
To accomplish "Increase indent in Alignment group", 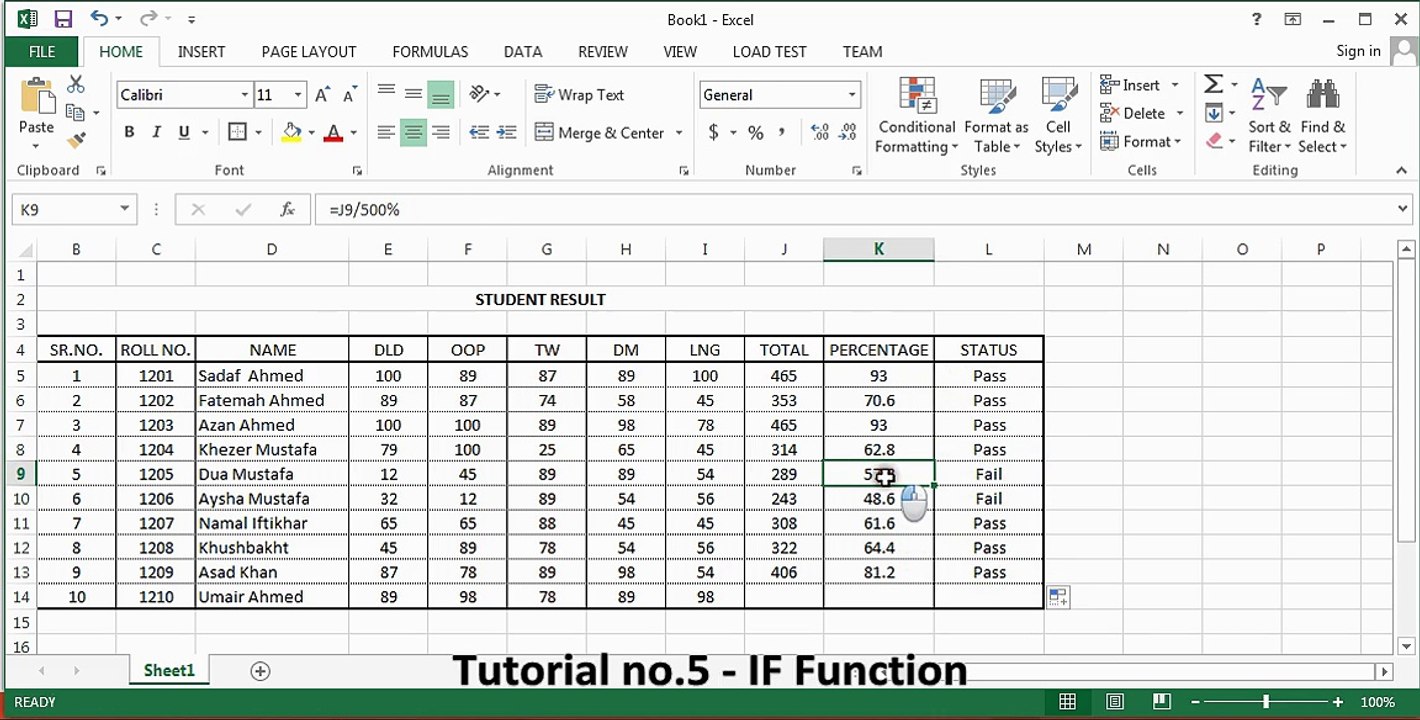I will tap(506, 132).
